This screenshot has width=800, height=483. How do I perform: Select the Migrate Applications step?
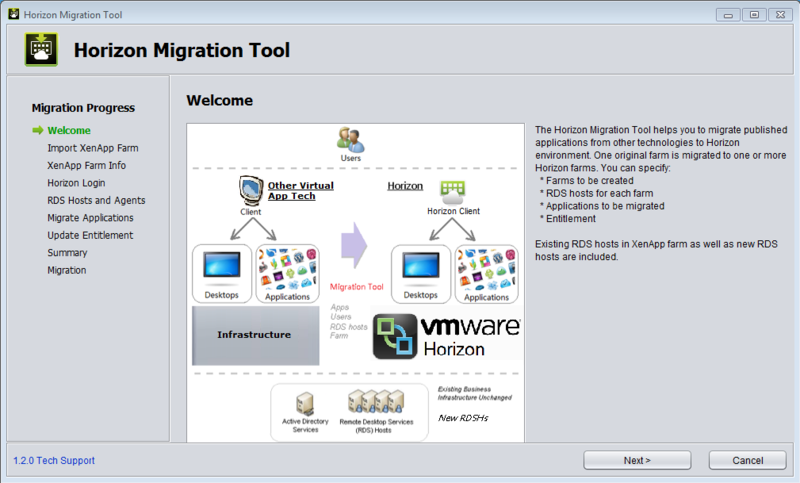90,218
